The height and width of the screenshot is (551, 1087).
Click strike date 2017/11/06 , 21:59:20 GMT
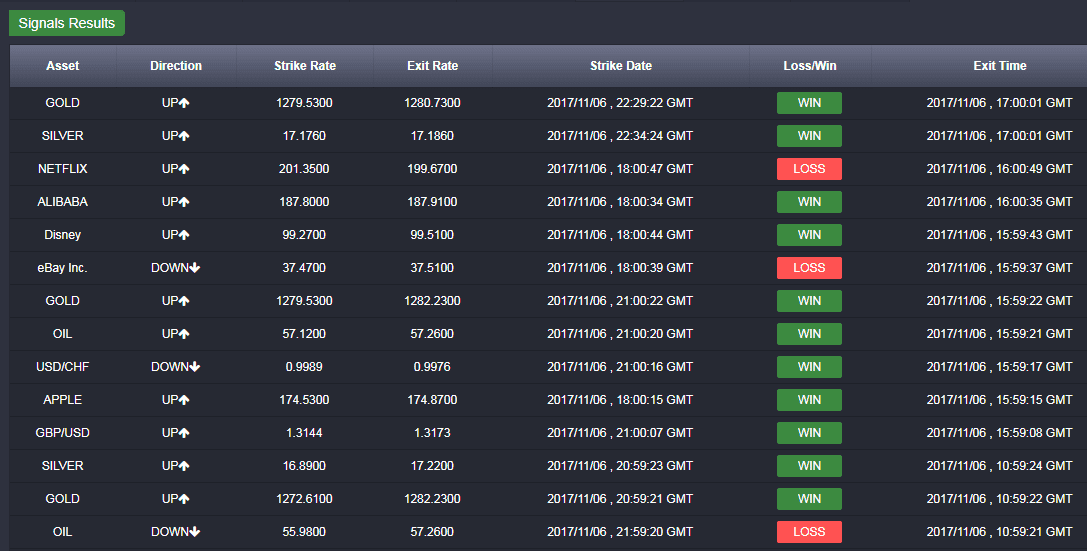(620, 532)
